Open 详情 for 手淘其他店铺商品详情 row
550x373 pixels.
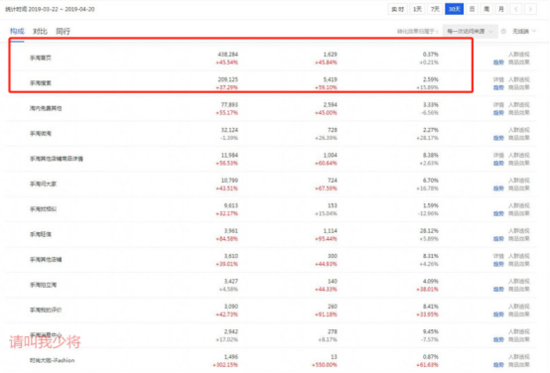tap(498, 155)
